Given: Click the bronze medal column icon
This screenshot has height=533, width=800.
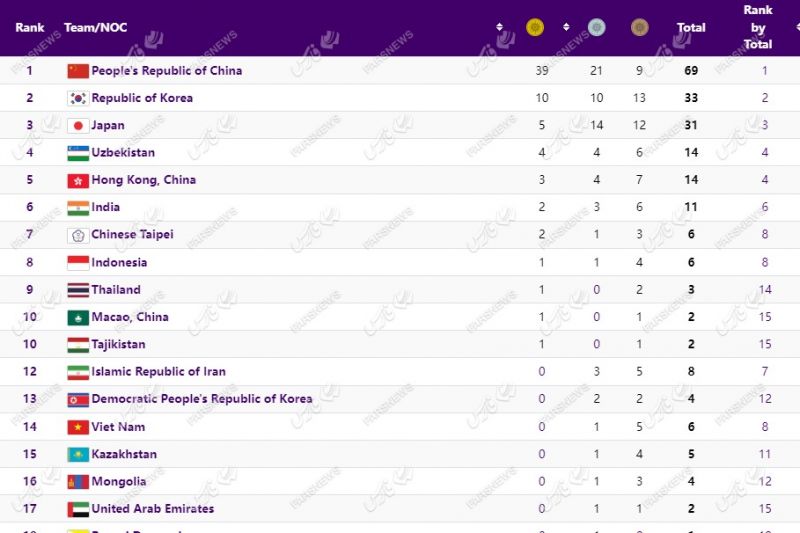Looking at the screenshot, I should click(639, 28).
